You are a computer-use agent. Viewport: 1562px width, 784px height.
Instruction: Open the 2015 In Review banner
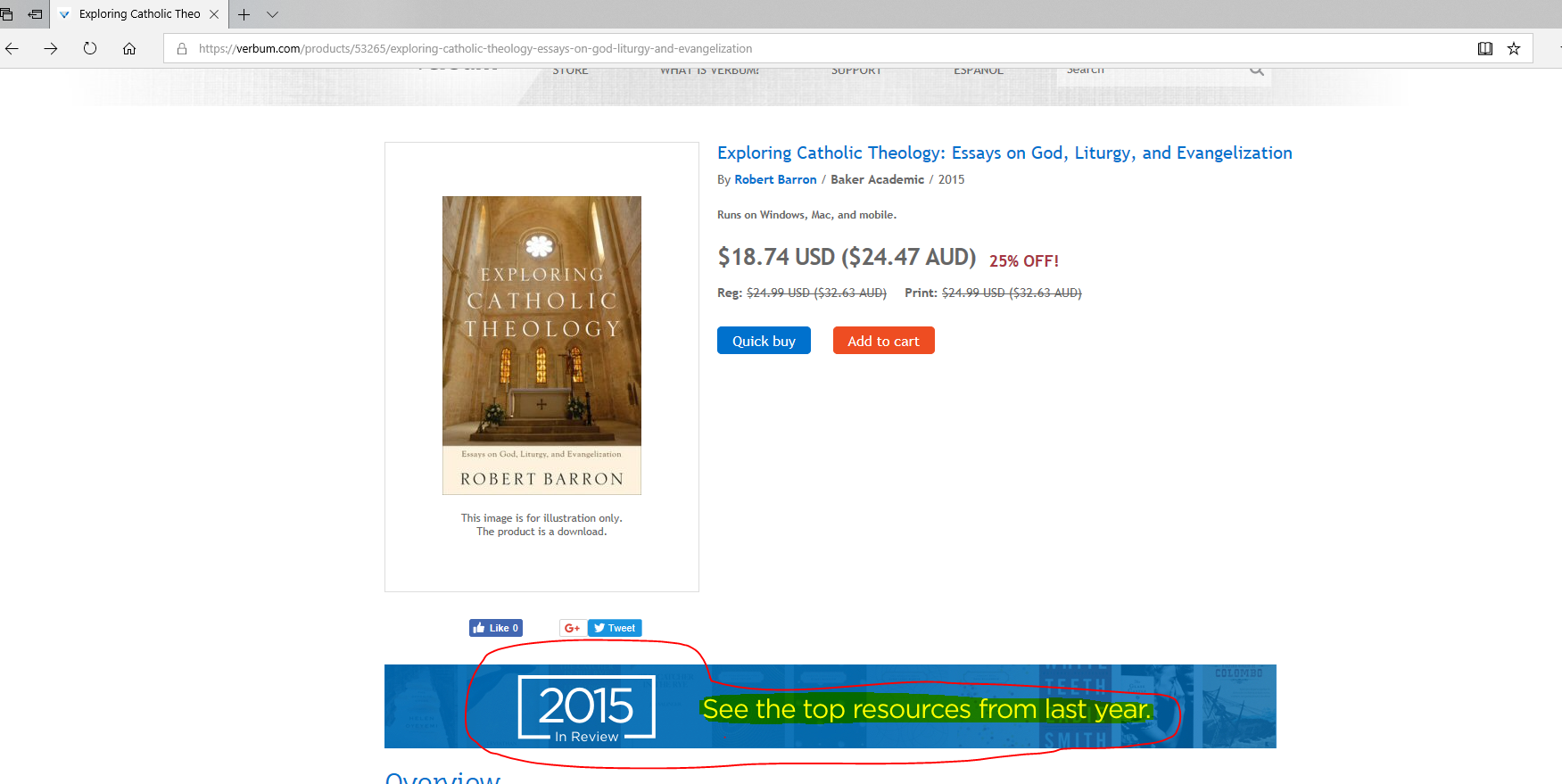[x=830, y=706]
